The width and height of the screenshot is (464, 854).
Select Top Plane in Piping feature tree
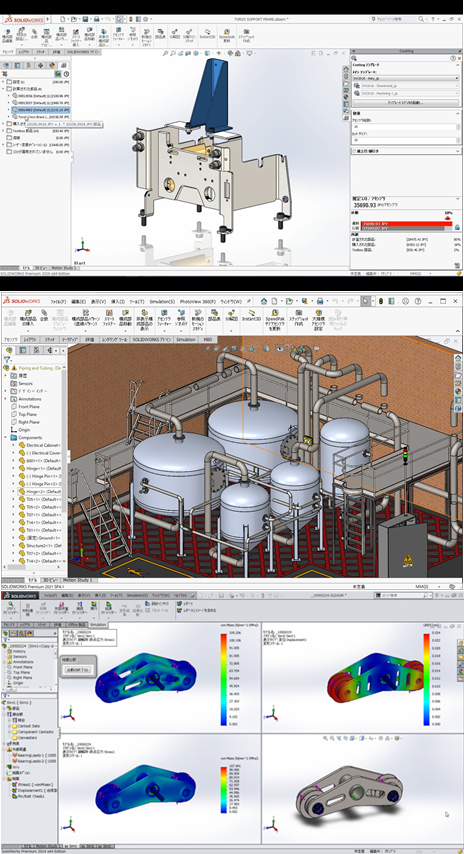(x=29, y=414)
